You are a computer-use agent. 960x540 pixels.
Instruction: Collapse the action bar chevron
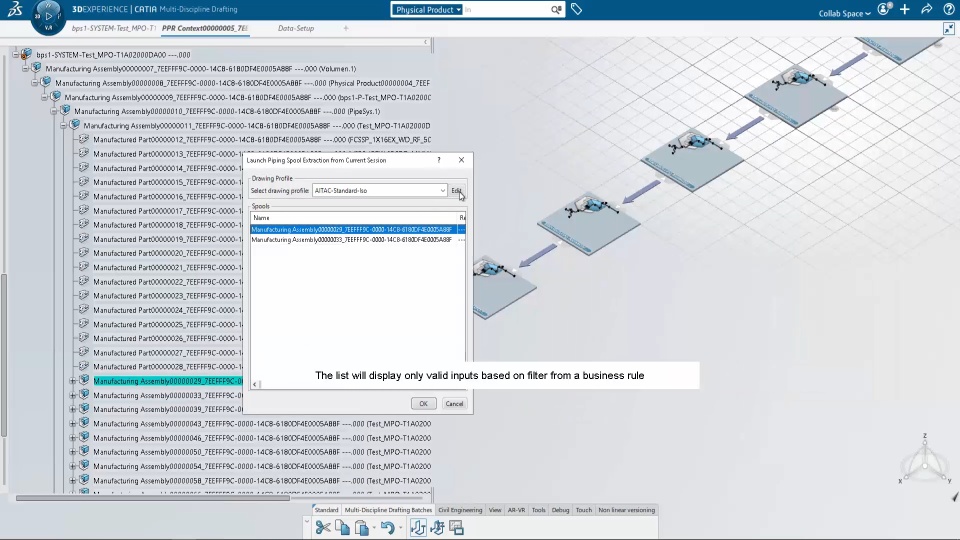point(307,522)
